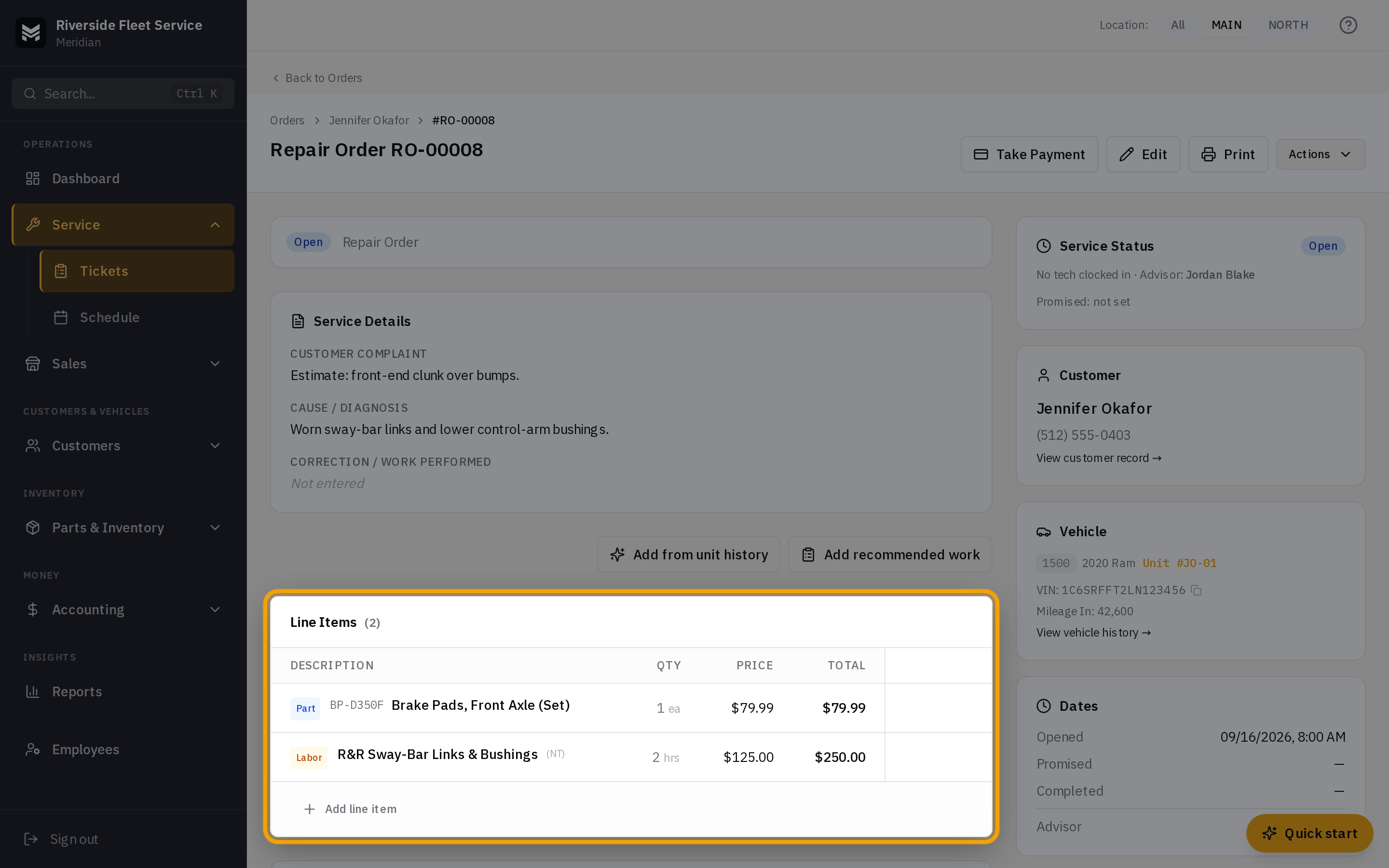
Task: Click the help question-mark icon
Action: click(1348, 25)
